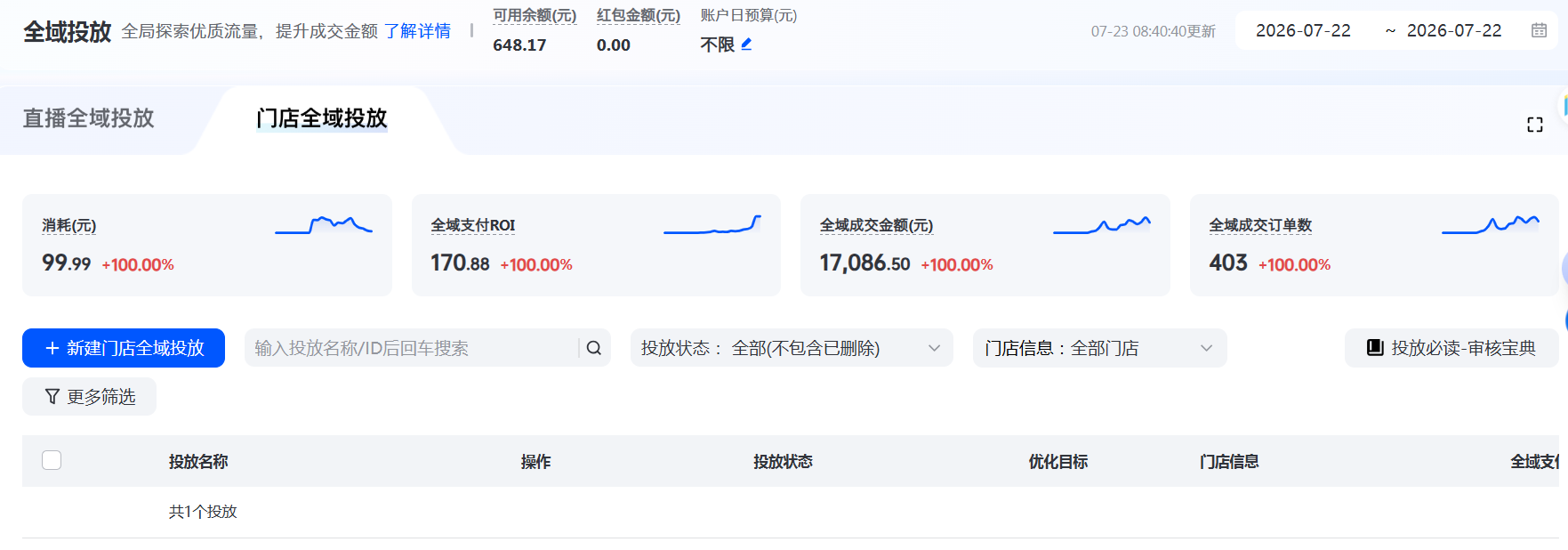Open the 了解详情 link
The image size is (1568, 550).
click(x=417, y=31)
